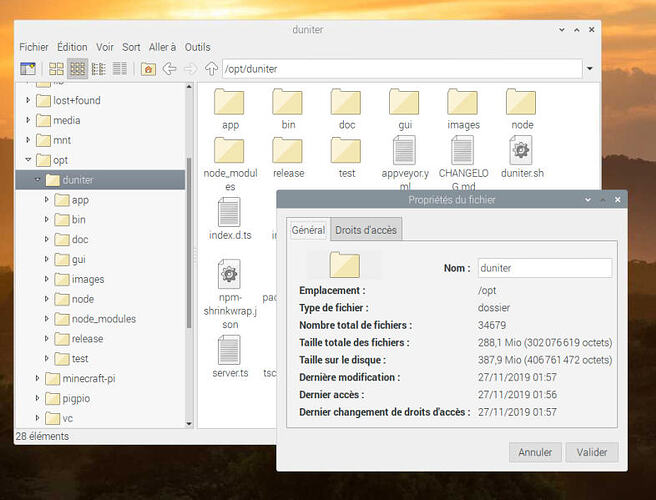
Task: Click the folder icon in properties dialog
Action: [x=345, y=264]
